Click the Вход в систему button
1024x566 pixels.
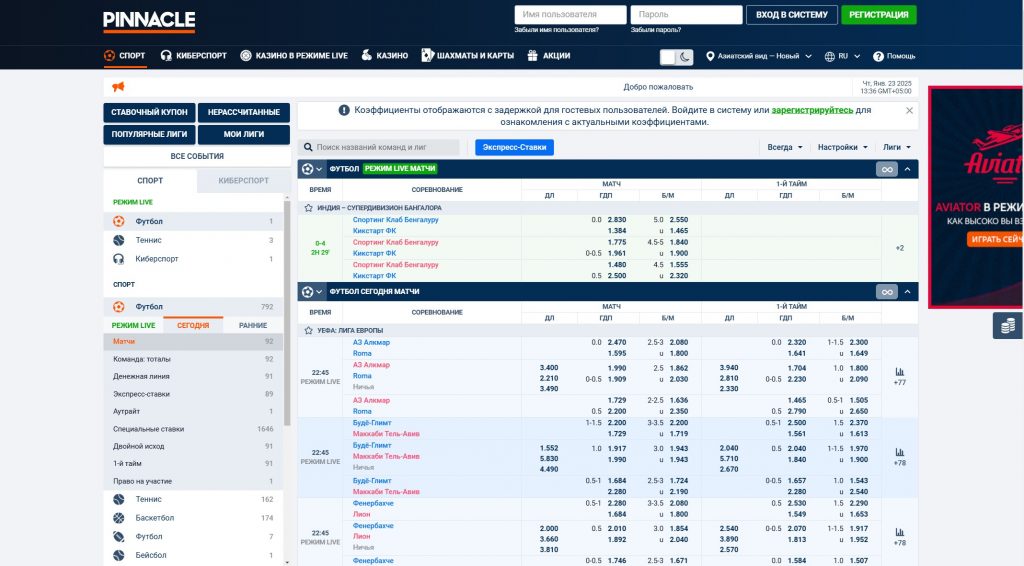(x=792, y=14)
